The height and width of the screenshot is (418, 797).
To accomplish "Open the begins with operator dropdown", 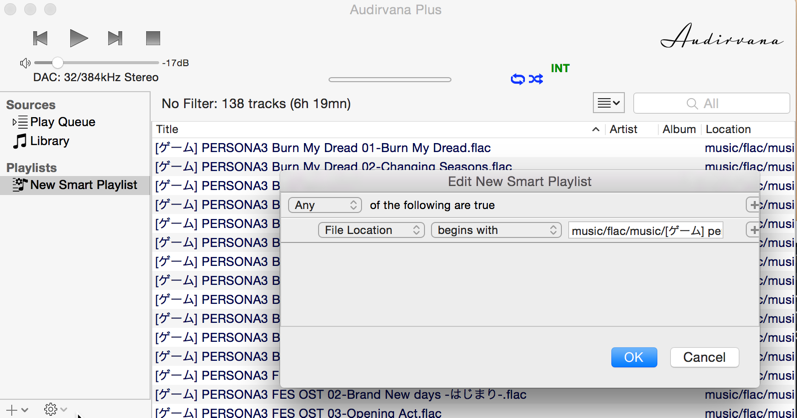I will (496, 230).
